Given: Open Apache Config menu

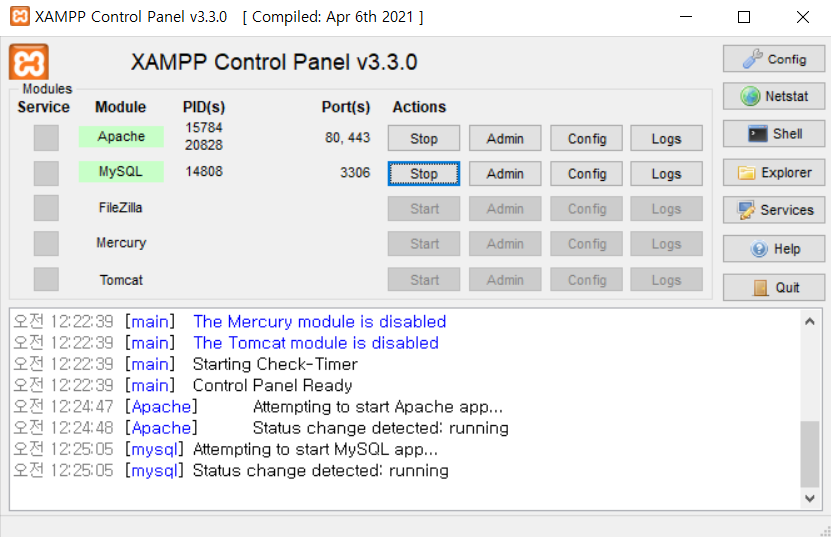Looking at the screenshot, I should (x=587, y=138).
